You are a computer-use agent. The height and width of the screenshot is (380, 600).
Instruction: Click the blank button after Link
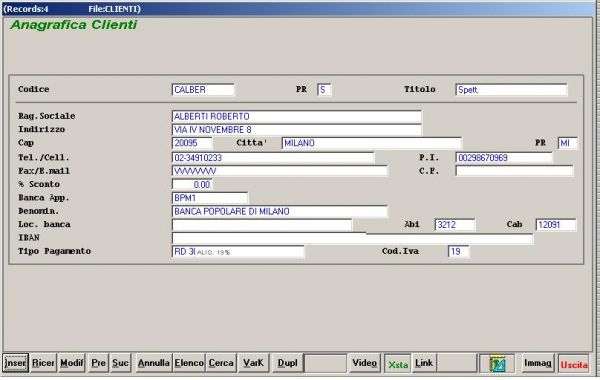(457, 363)
